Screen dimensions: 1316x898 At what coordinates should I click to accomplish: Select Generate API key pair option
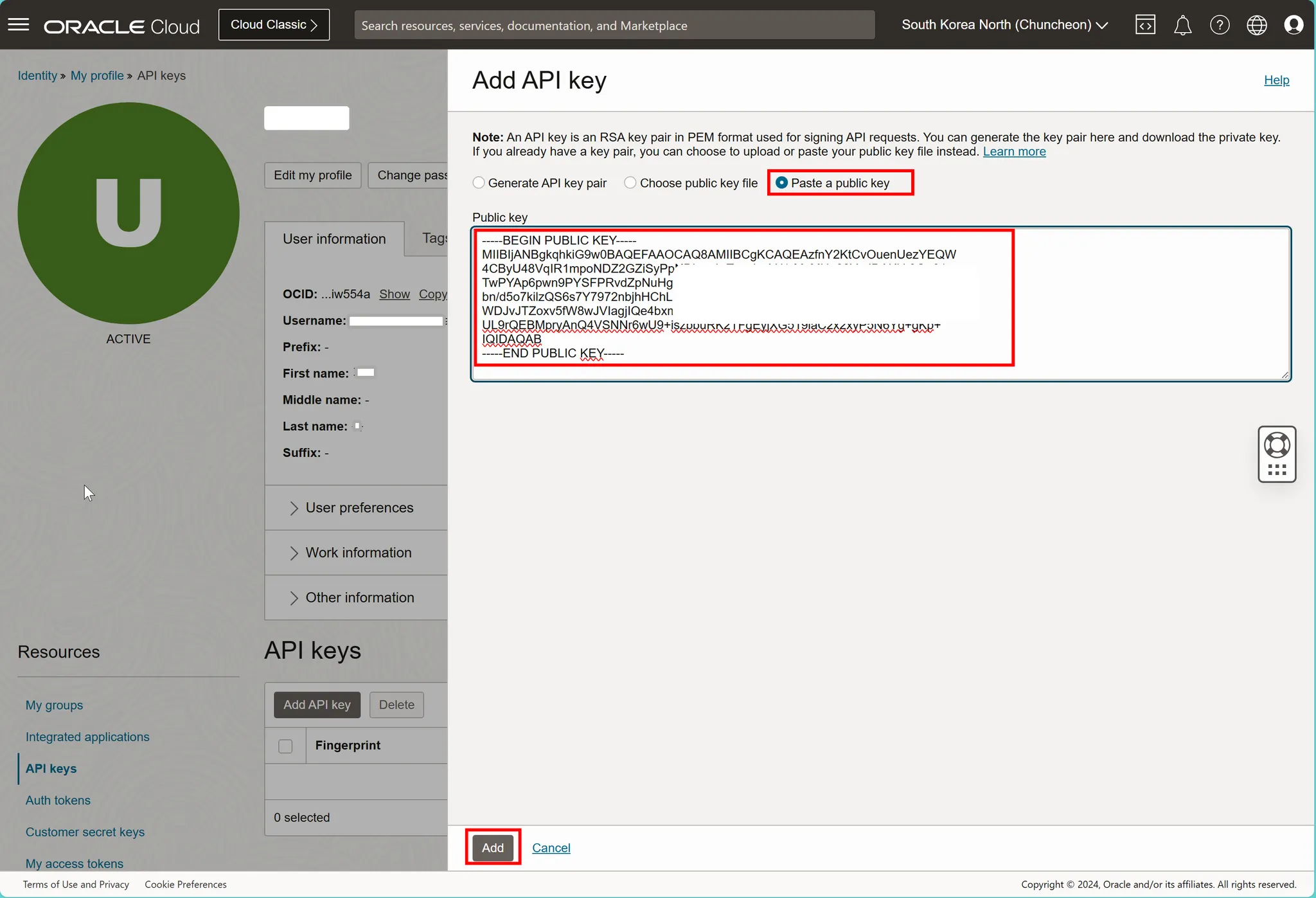(x=479, y=183)
